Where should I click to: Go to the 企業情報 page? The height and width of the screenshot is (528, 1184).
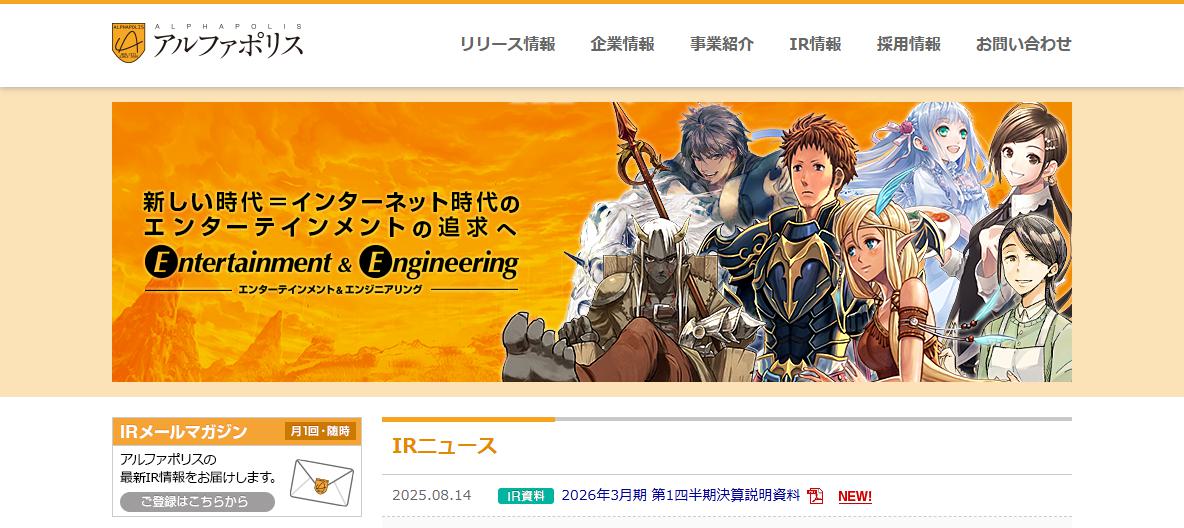[622, 45]
